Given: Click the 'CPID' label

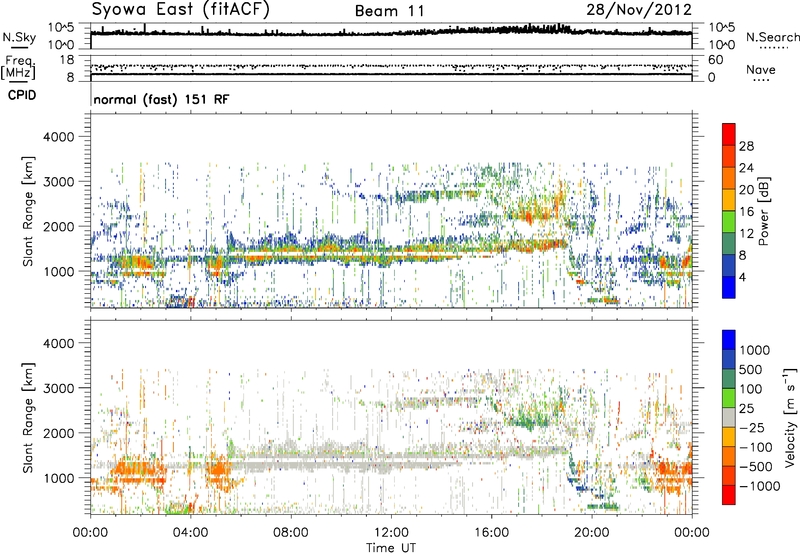Looking at the screenshot, I should click(22, 95).
